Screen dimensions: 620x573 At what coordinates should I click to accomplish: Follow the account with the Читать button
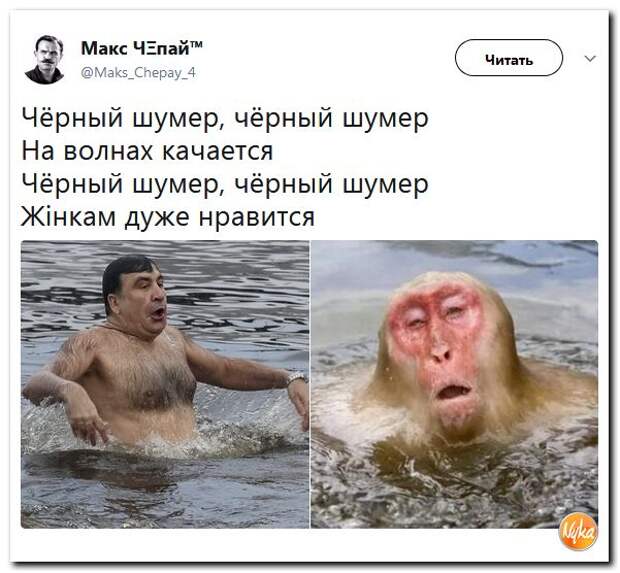click(x=509, y=58)
